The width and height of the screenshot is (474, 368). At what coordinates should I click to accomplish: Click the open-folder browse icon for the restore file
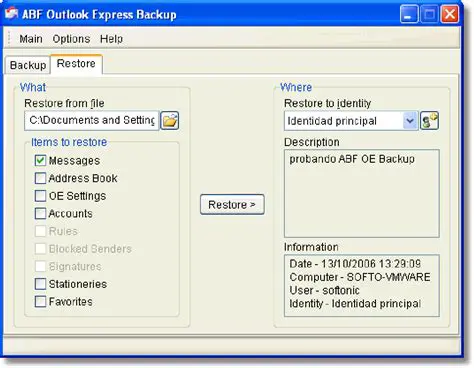point(170,121)
